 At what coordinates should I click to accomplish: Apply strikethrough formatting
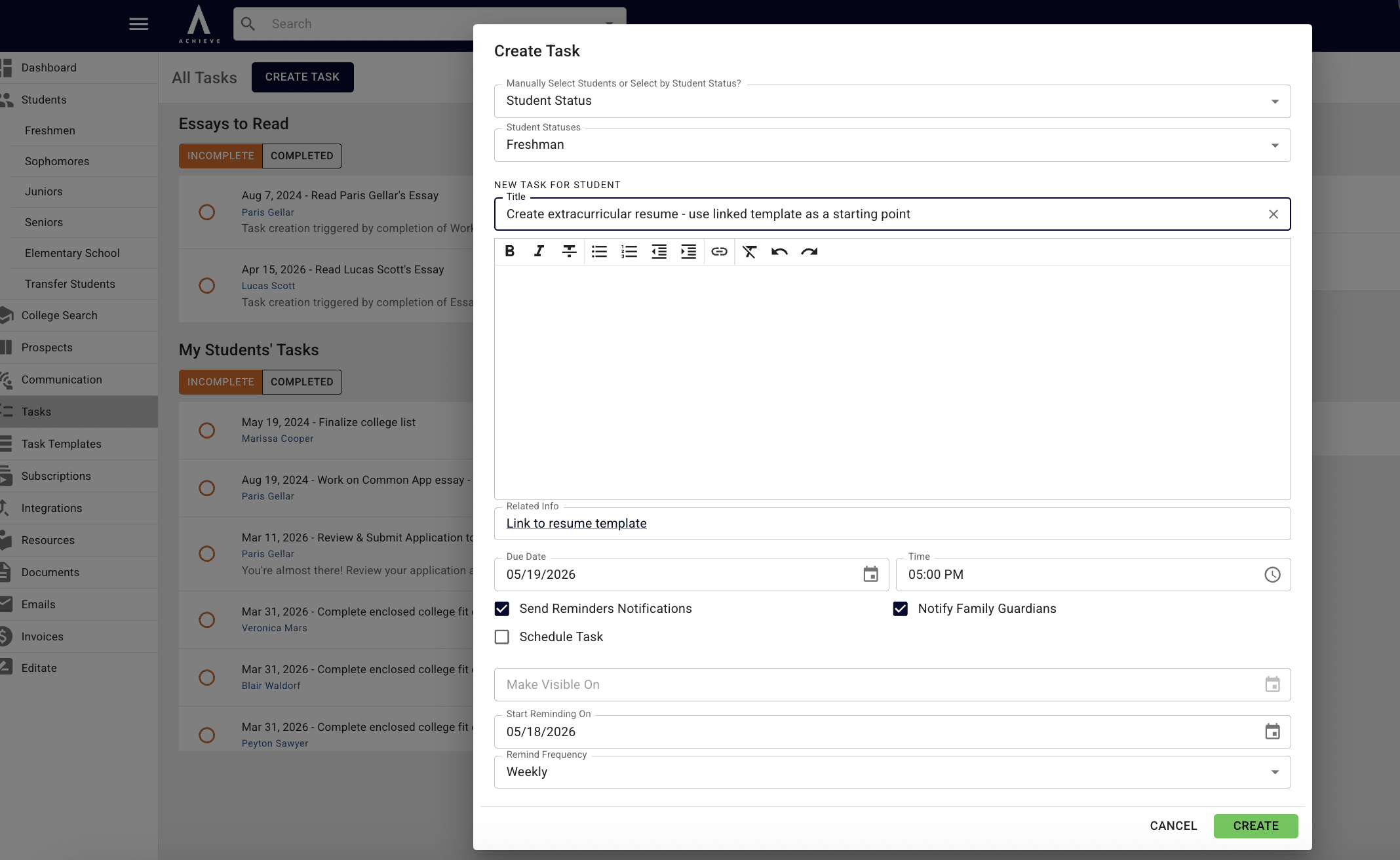(569, 251)
